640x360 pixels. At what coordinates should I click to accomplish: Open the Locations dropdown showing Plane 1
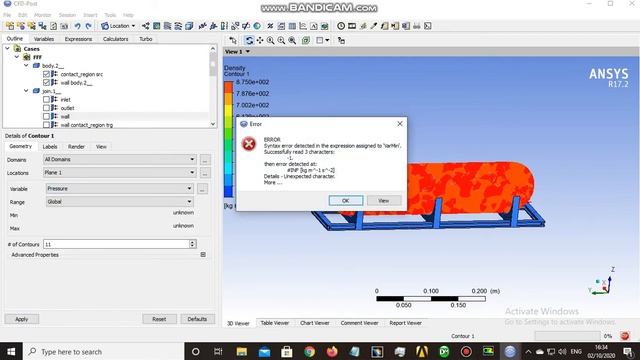[x=120, y=173]
